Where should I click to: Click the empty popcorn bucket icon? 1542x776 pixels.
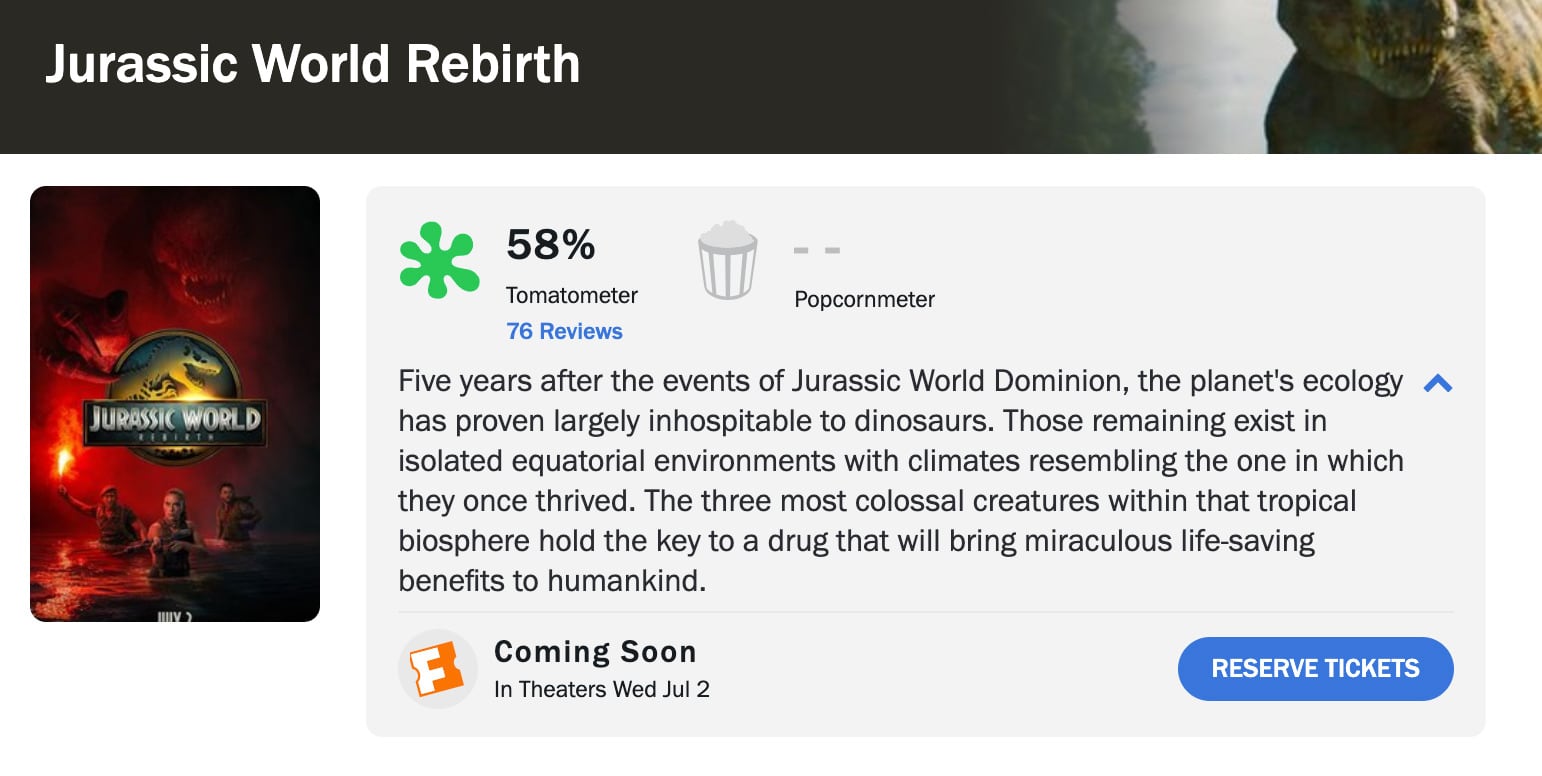727,260
